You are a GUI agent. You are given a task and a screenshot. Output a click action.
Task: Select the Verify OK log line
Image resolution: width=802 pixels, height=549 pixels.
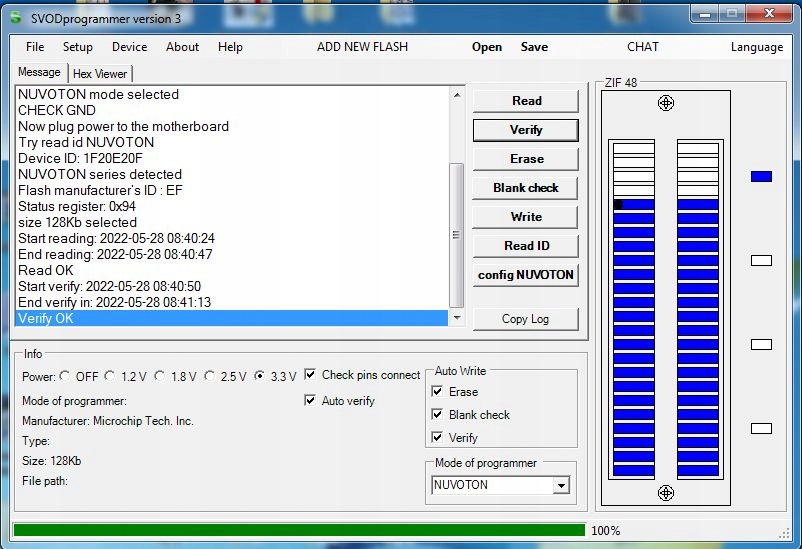pyautogui.click(x=230, y=318)
